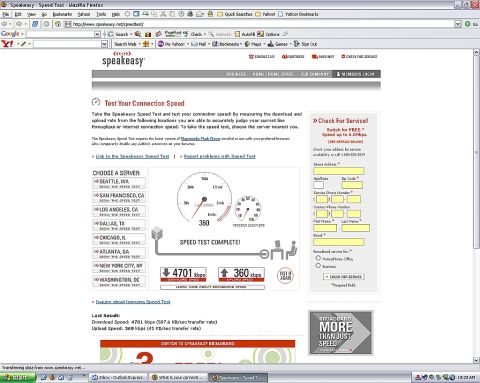Click the upload arrow speed result box

241,274
